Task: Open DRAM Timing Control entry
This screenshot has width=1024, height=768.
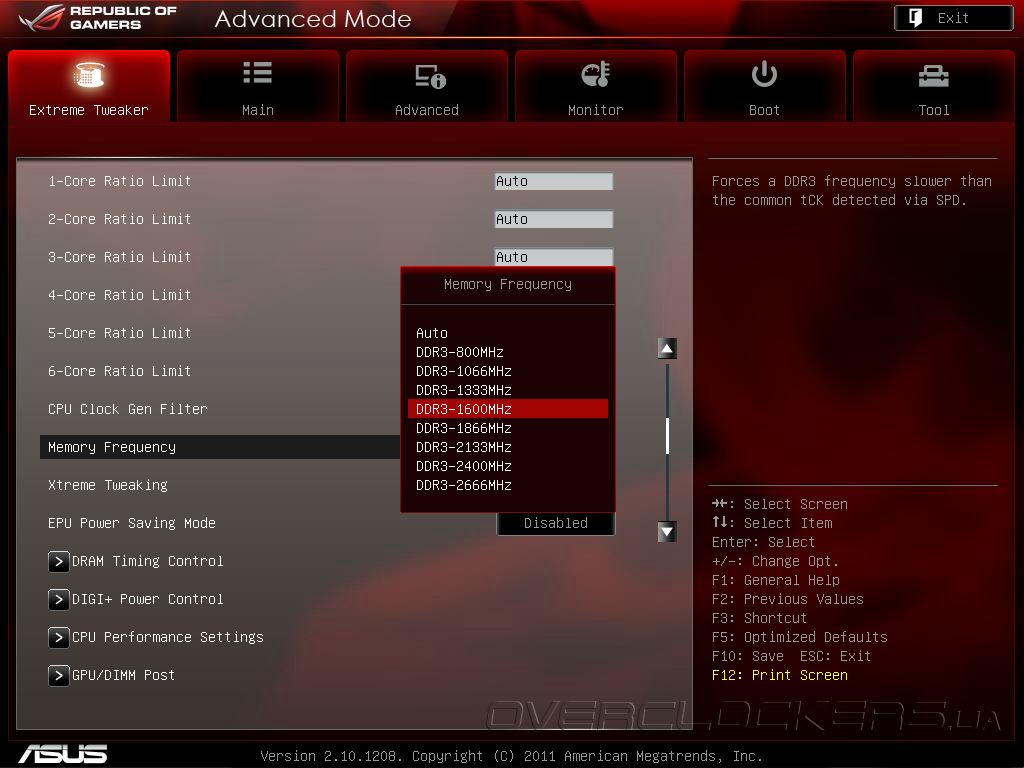Action: coord(148,562)
